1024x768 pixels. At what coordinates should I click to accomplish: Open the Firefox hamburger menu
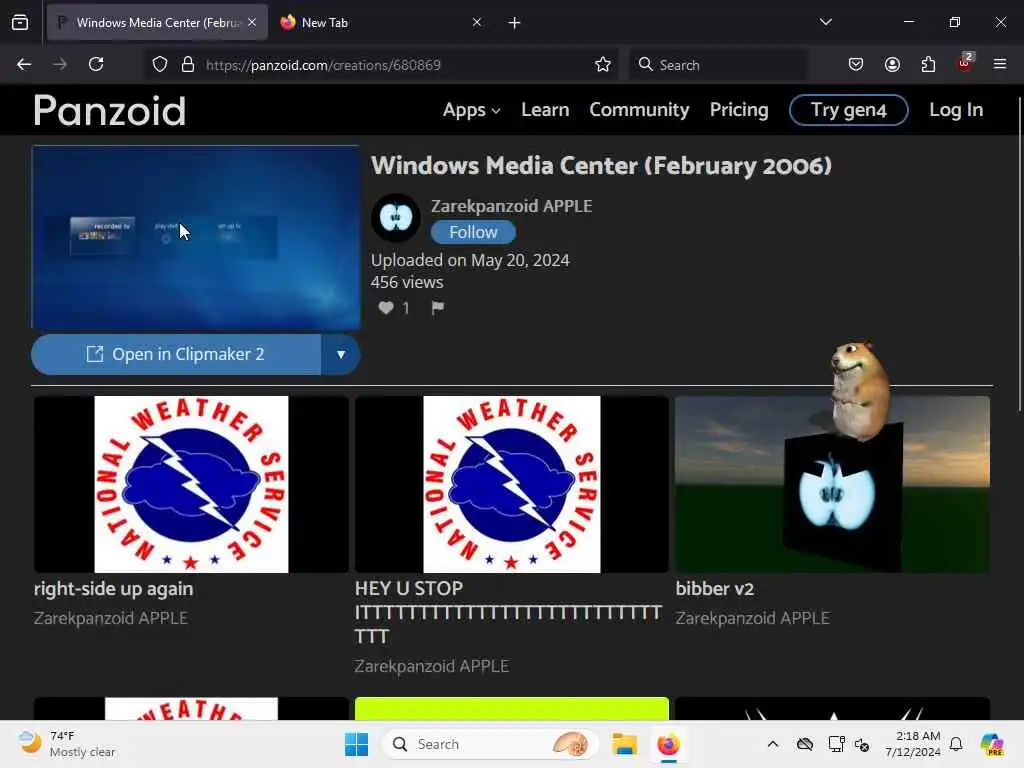click(x=1000, y=64)
